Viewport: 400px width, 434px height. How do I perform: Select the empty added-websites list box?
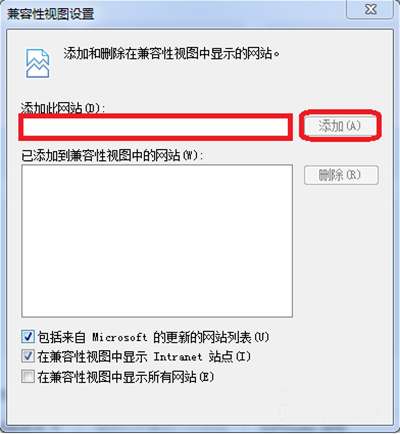[x=157, y=241]
